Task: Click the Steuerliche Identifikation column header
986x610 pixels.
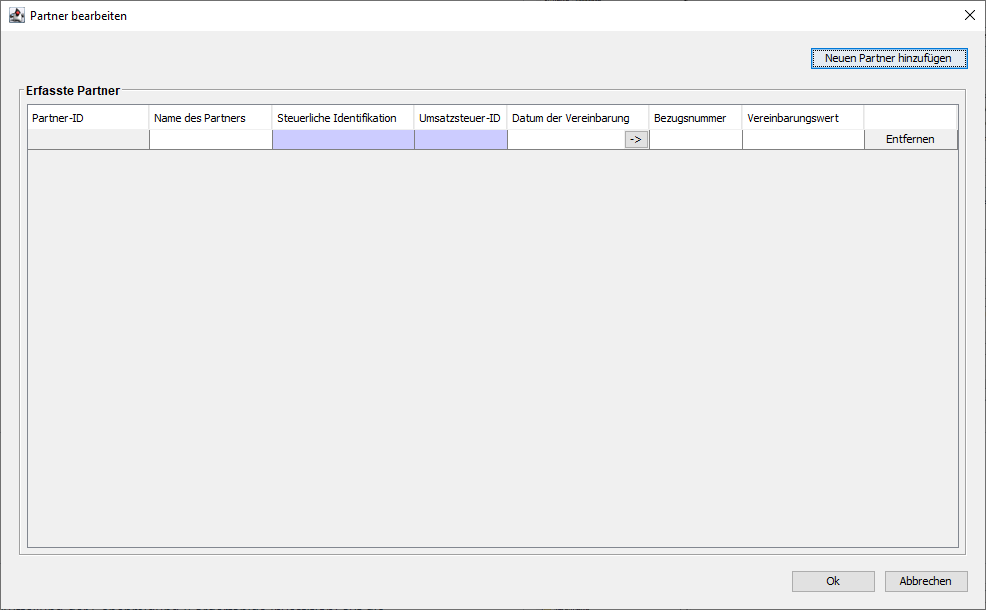Action: tap(343, 118)
